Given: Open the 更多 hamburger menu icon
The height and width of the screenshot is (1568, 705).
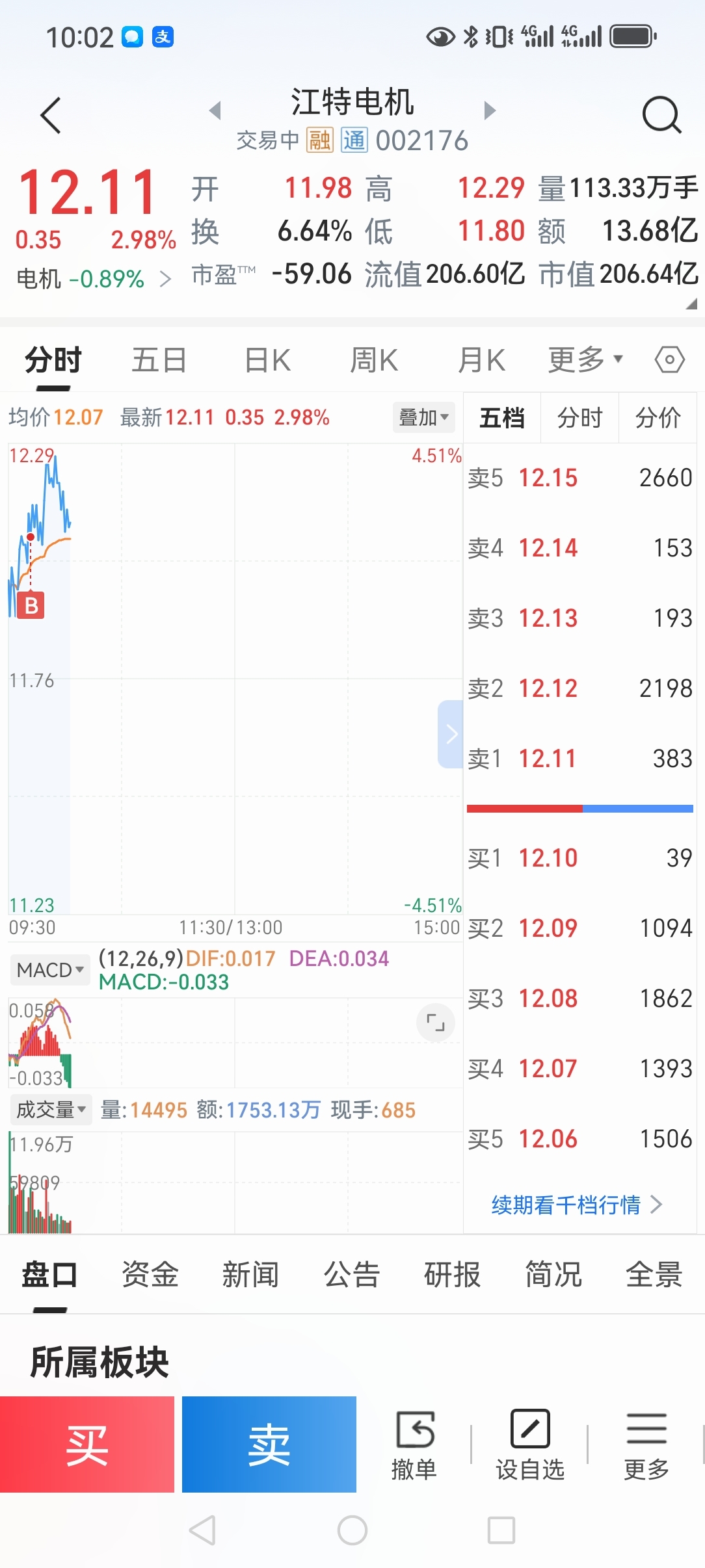Looking at the screenshot, I should pos(646,1444).
